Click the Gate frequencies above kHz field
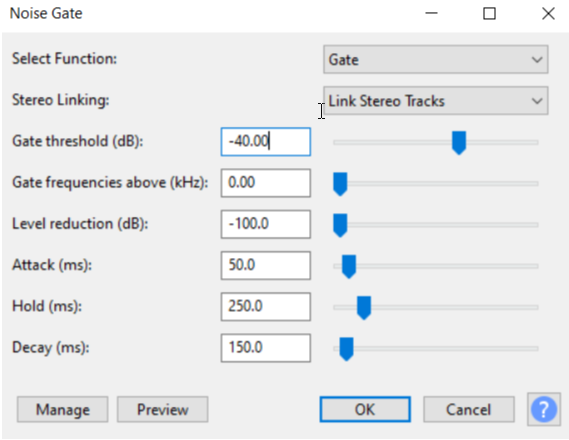The image size is (569, 440). pos(266,183)
